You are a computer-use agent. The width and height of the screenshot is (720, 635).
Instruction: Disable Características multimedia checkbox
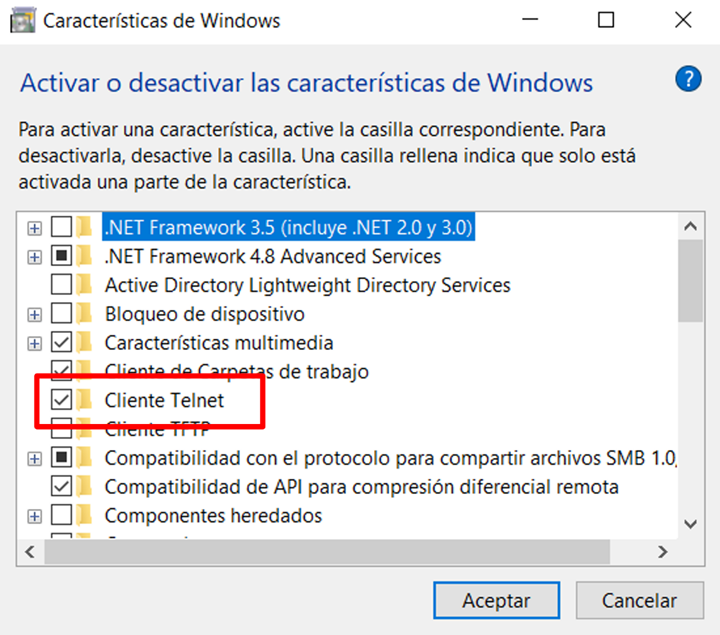pyautogui.click(x=61, y=343)
